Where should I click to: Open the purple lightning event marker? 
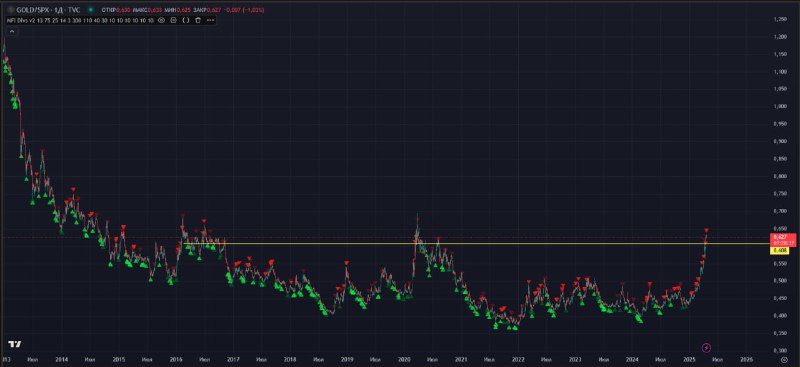[x=706, y=348]
